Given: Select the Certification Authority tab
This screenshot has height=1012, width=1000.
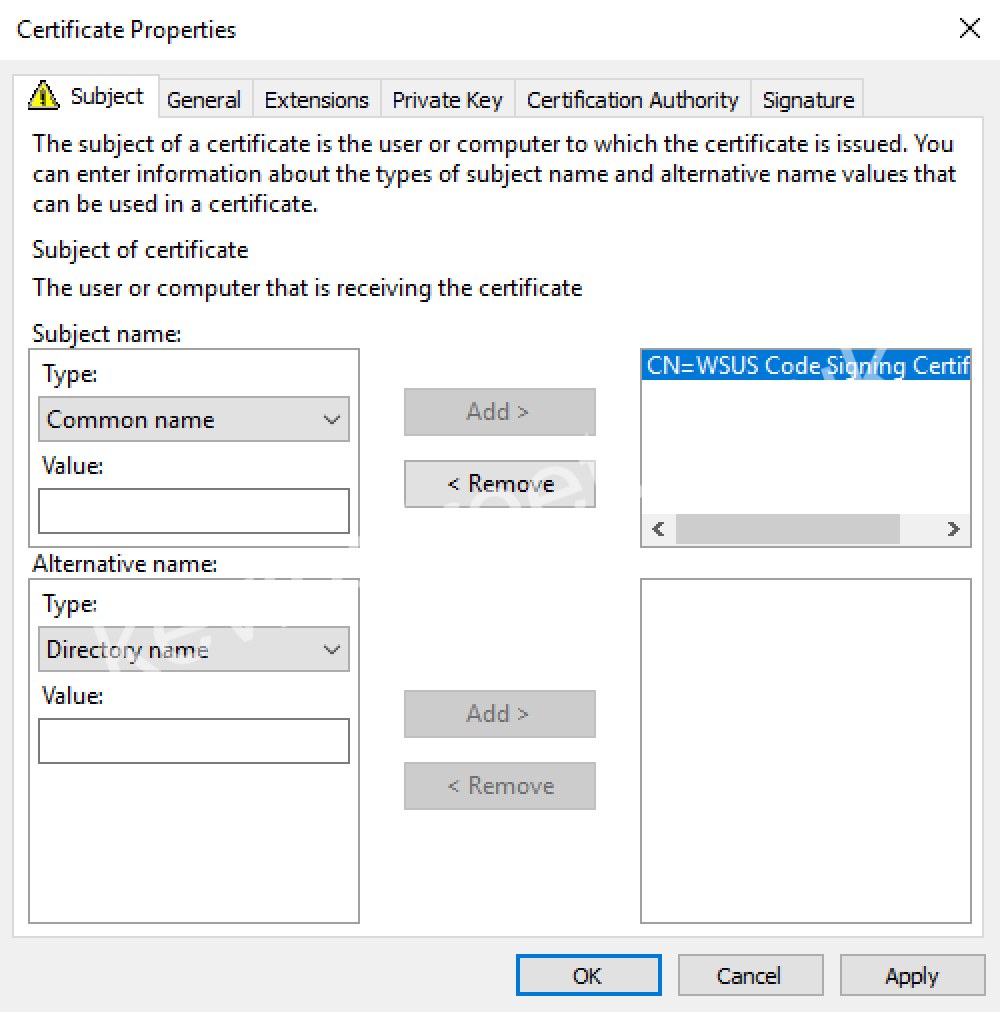Looking at the screenshot, I should 632,100.
